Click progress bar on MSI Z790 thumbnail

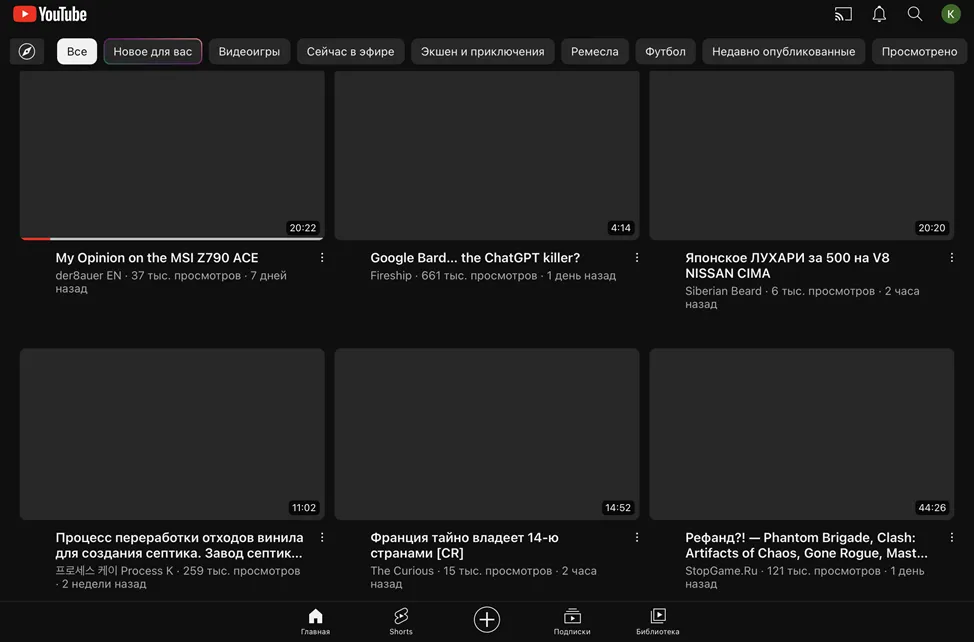(x=172, y=238)
